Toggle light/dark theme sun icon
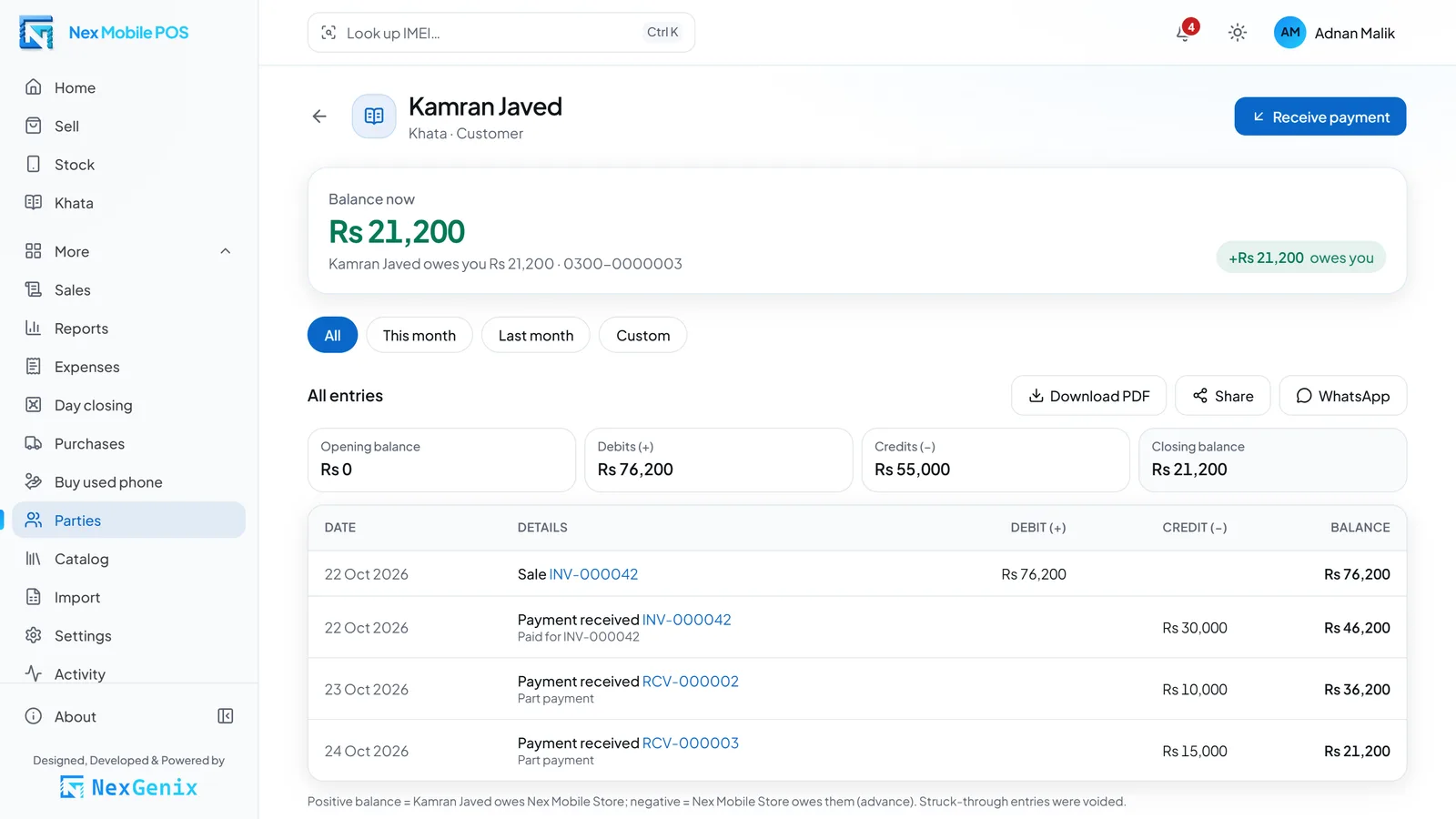The width and height of the screenshot is (1456, 819). tap(1237, 33)
